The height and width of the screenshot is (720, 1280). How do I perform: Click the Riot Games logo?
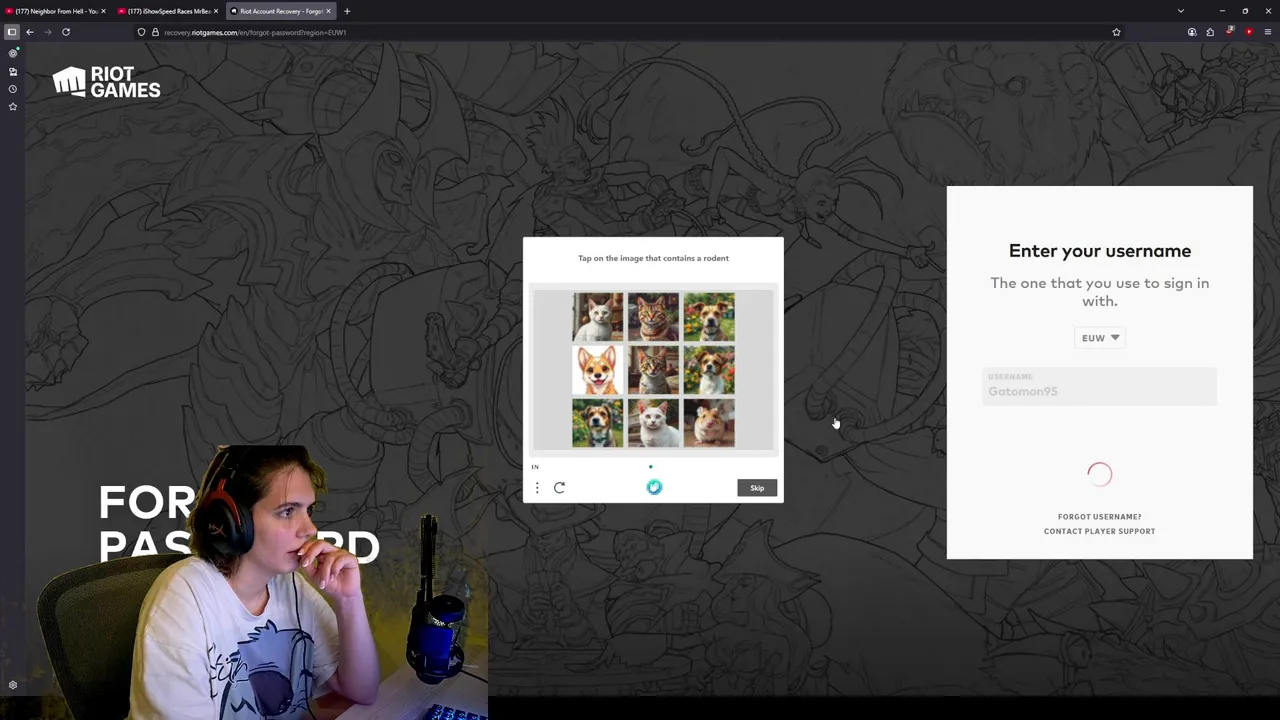pos(106,82)
